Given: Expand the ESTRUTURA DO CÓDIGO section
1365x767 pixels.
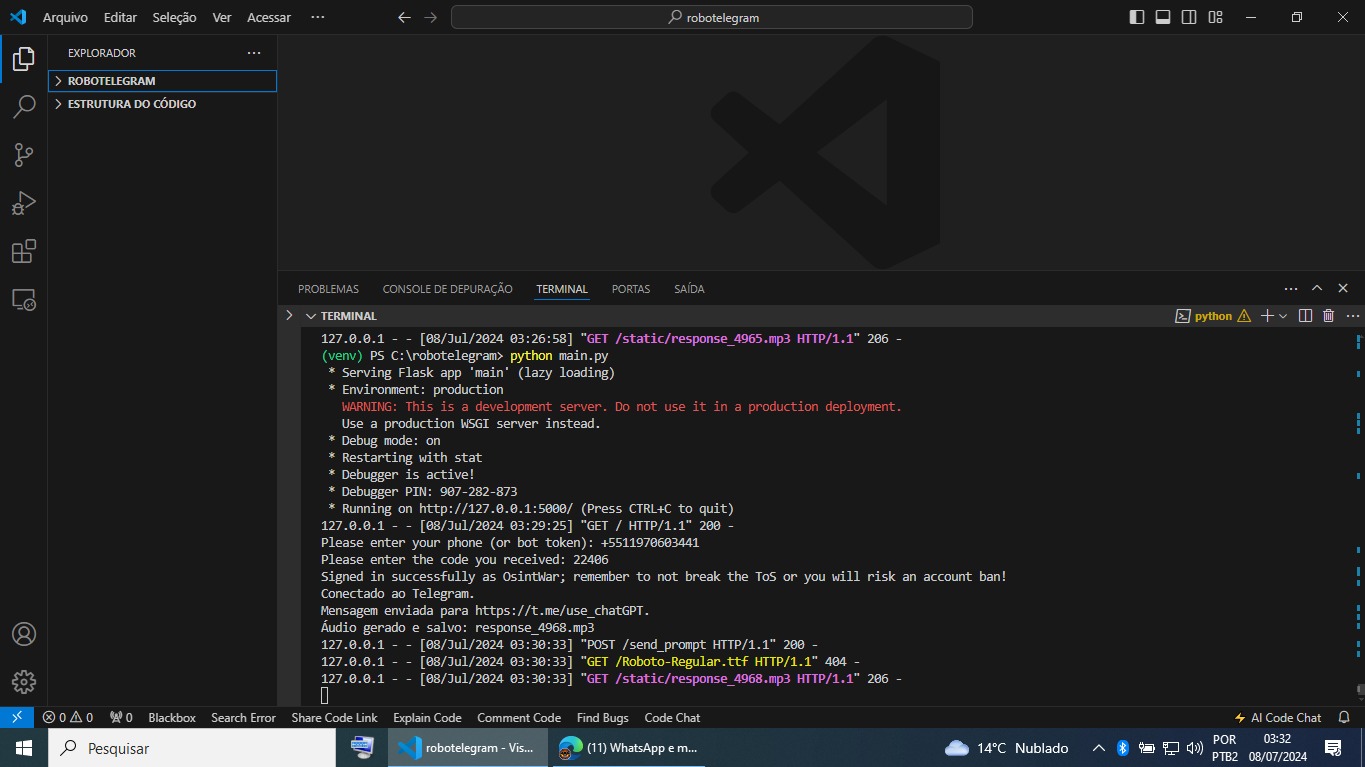Looking at the screenshot, I should 162,104.
